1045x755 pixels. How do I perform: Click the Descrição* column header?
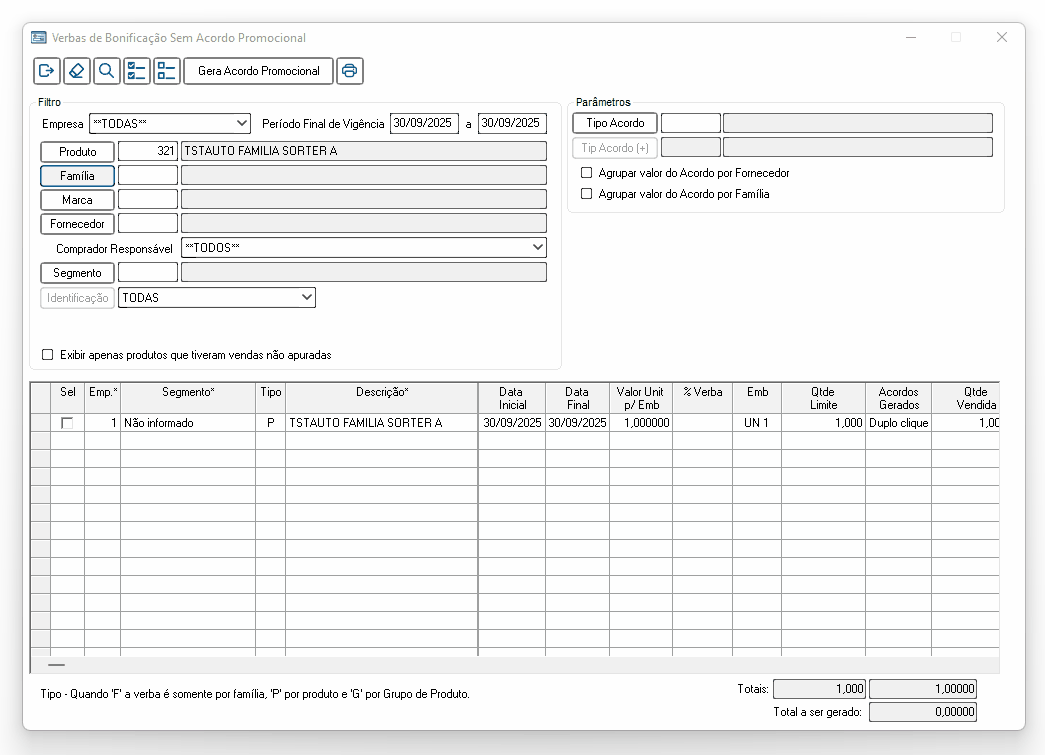click(x=382, y=398)
